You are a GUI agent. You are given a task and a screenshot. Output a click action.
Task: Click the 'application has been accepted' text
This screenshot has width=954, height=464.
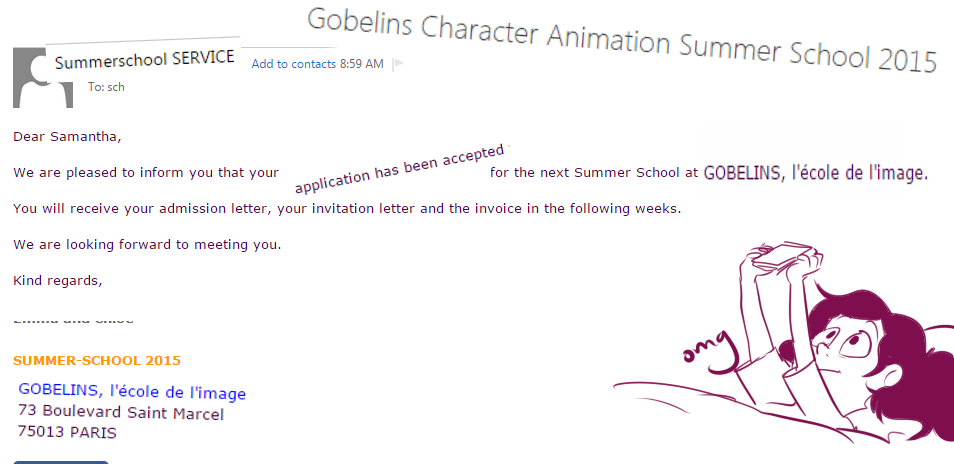(400, 168)
